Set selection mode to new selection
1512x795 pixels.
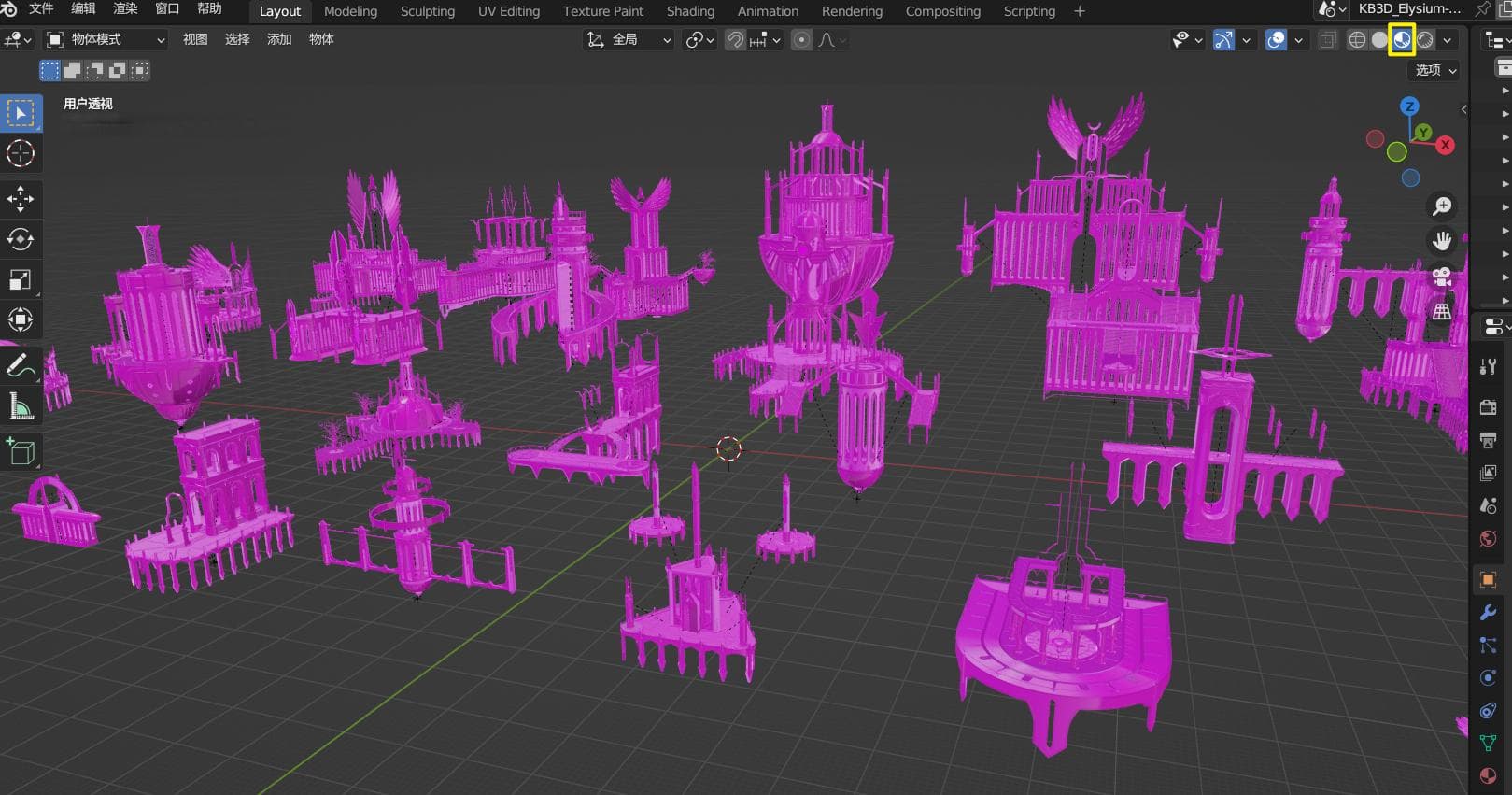click(50, 70)
